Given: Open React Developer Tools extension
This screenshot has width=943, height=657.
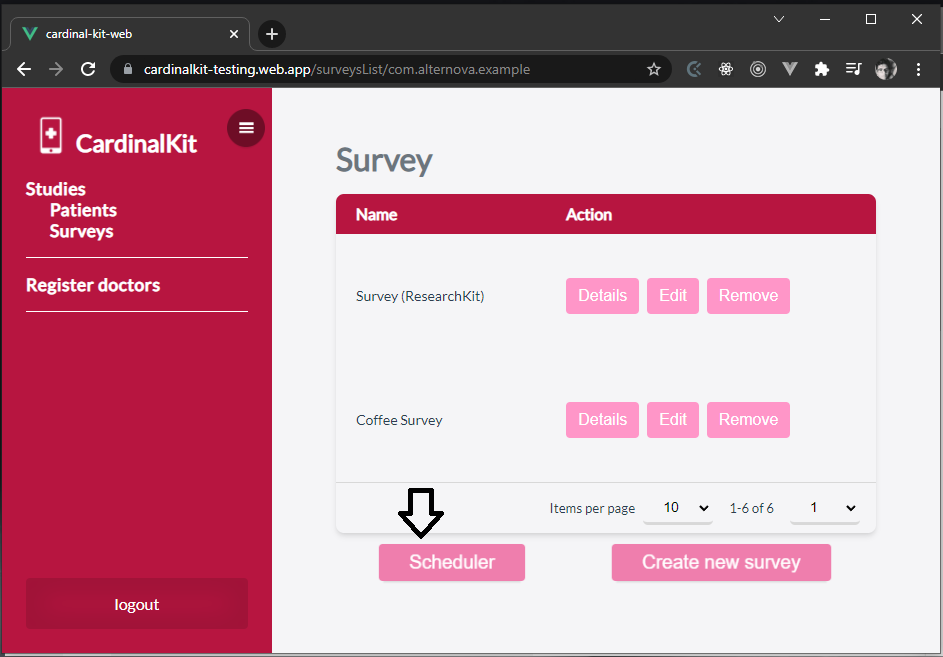Looking at the screenshot, I should (x=726, y=70).
